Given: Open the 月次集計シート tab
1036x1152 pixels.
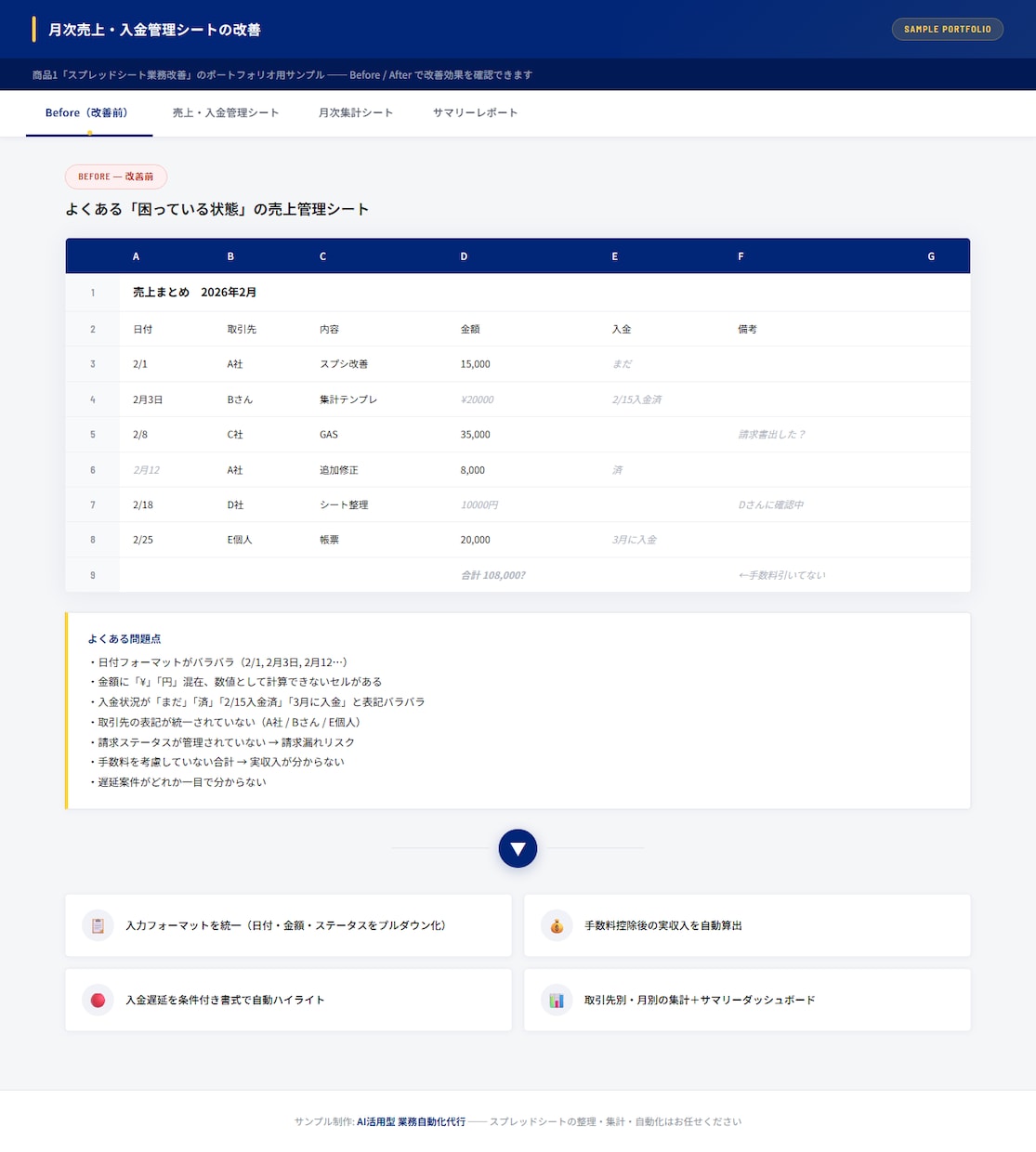Looking at the screenshot, I should point(356,113).
